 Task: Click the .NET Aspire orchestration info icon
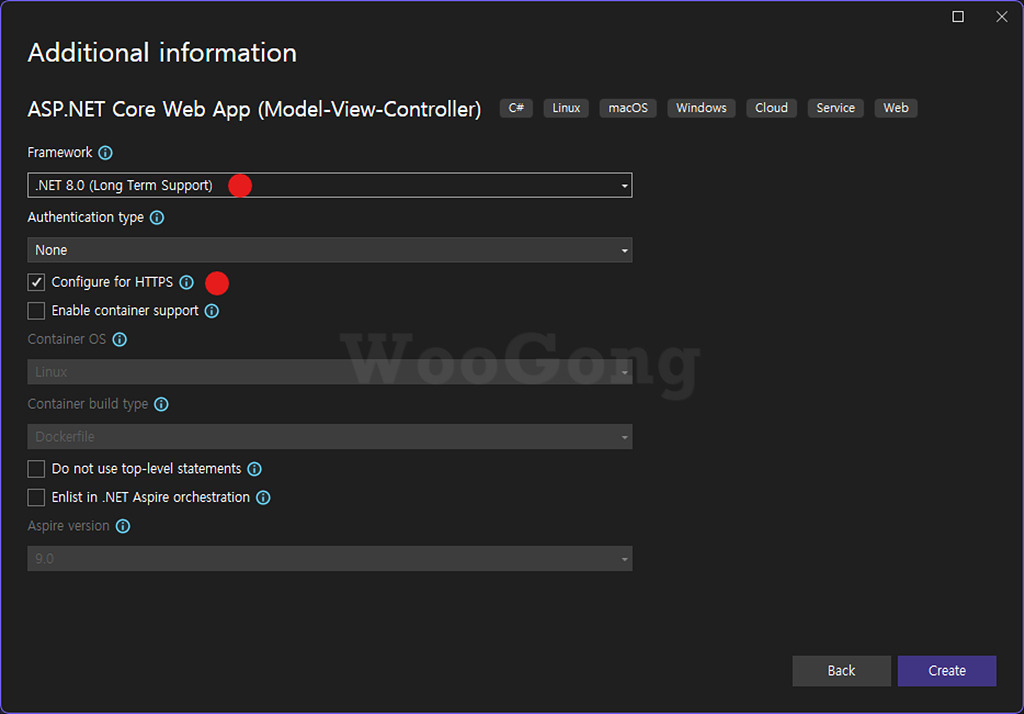[x=263, y=498]
